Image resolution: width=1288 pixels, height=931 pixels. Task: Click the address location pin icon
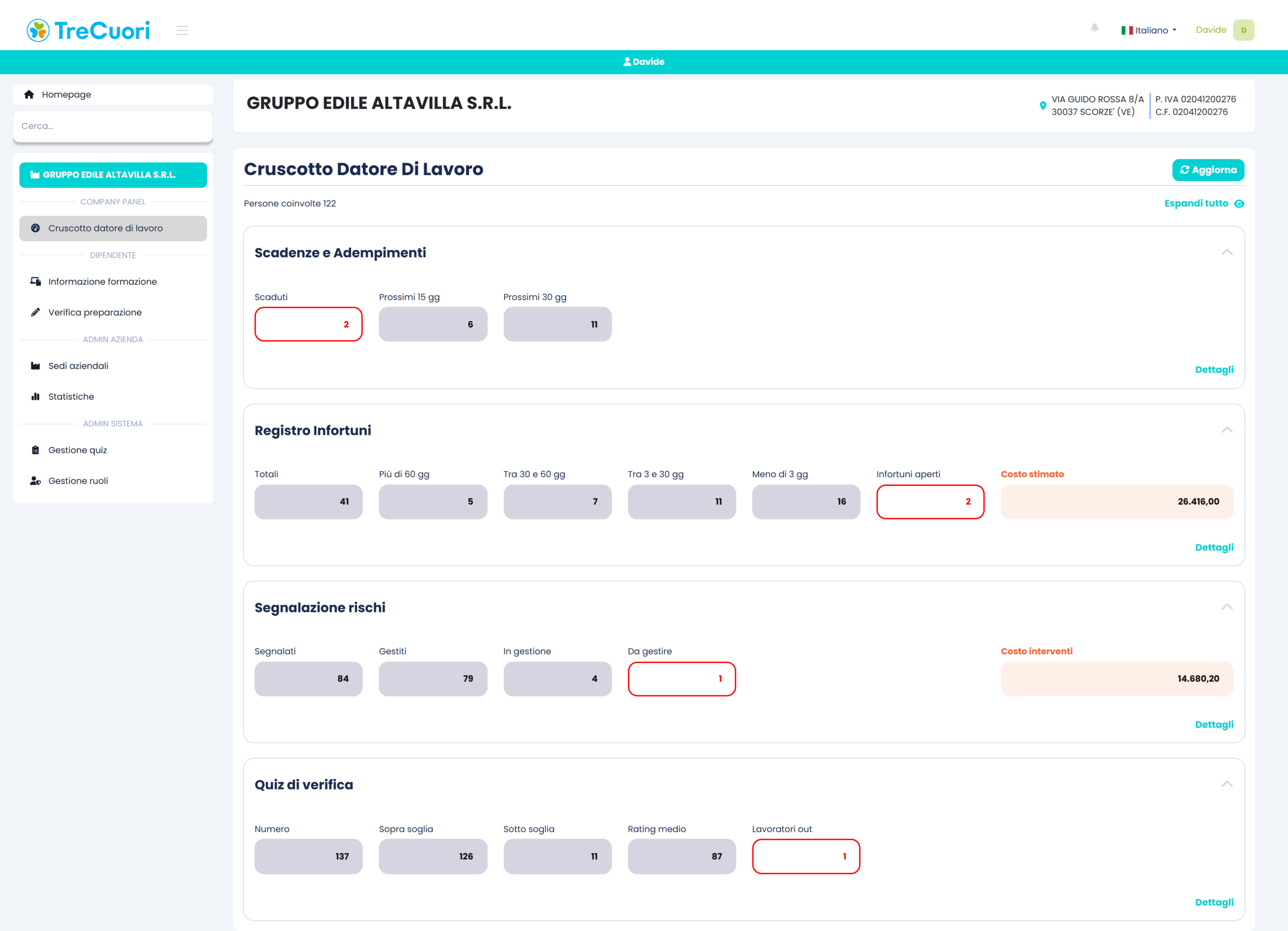coord(1042,106)
